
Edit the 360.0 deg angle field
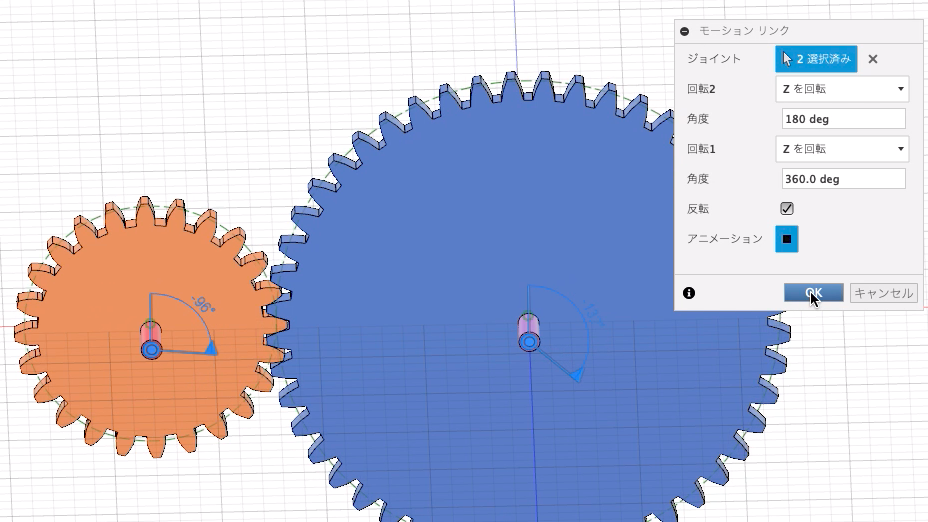point(843,179)
